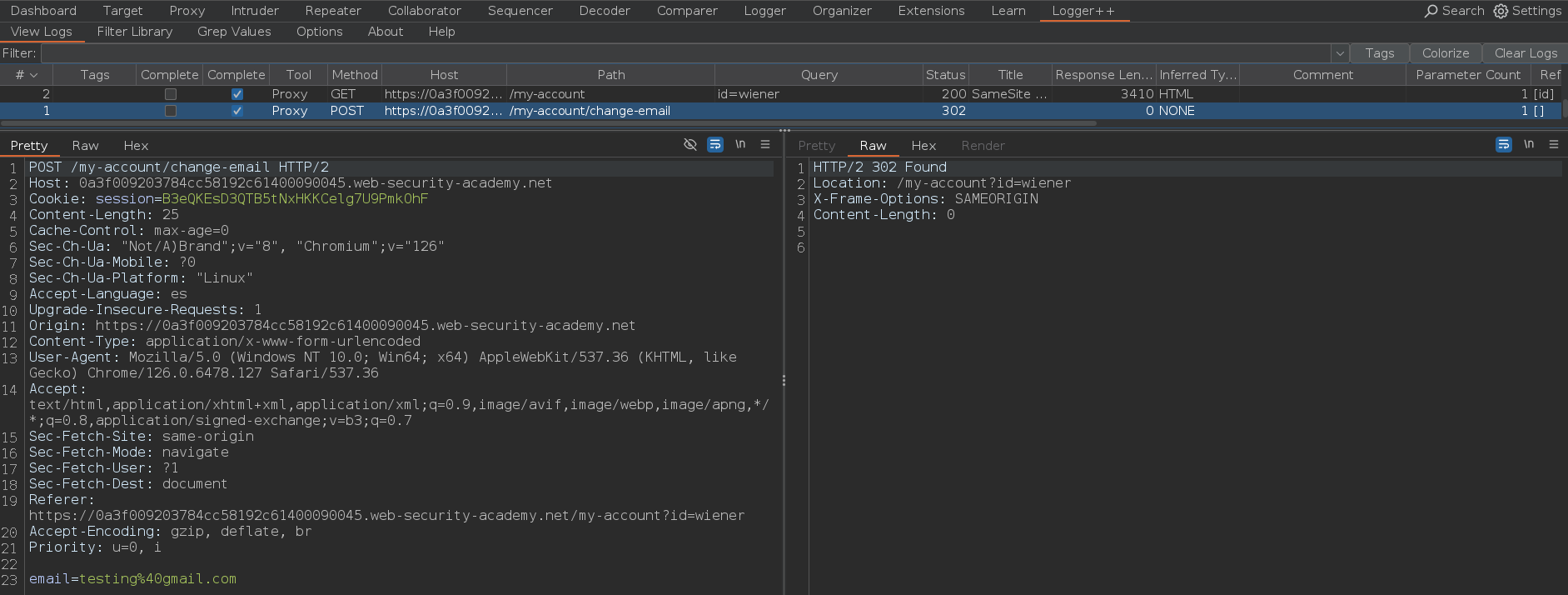Expand the Filter history dropdown arrow
Viewport: 1568px width, 595px height.
click(x=1340, y=53)
